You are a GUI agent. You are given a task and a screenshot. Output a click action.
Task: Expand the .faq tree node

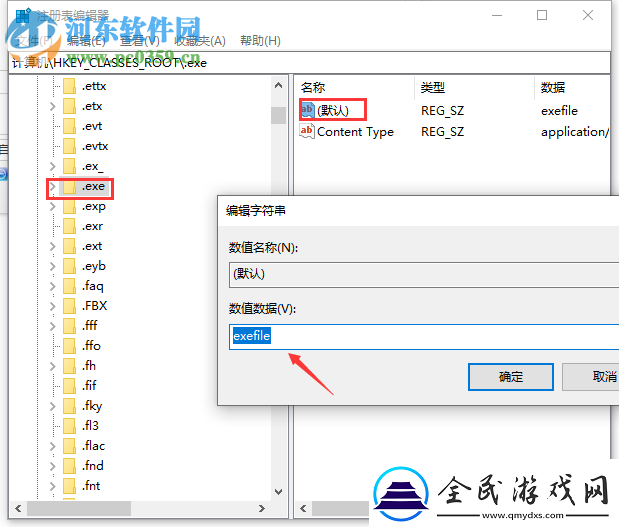click(x=53, y=286)
